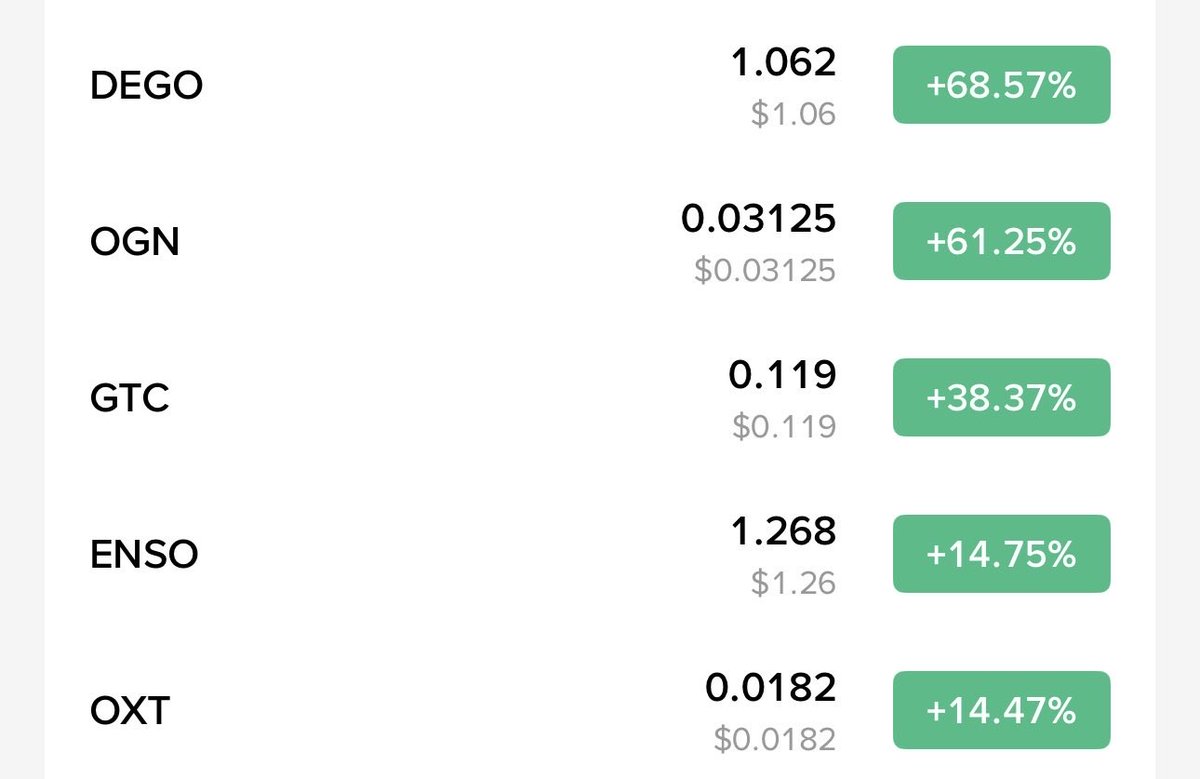Tap the +14.75% change badge
This screenshot has width=1200, height=779.
(1001, 554)
